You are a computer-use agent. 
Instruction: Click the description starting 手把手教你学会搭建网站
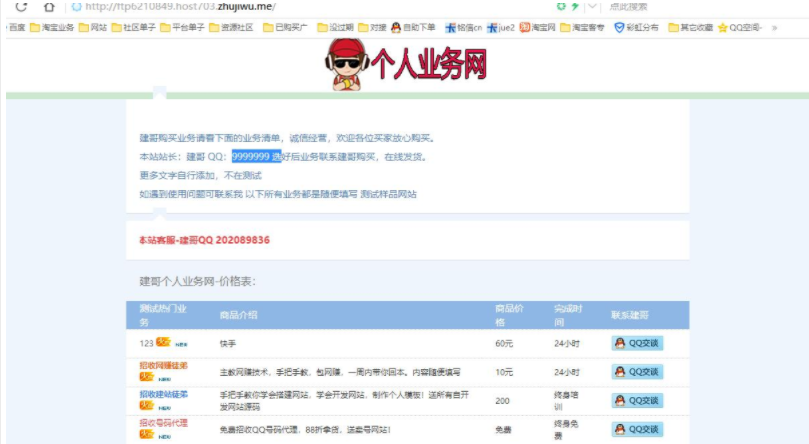click(x=344, y=401)
